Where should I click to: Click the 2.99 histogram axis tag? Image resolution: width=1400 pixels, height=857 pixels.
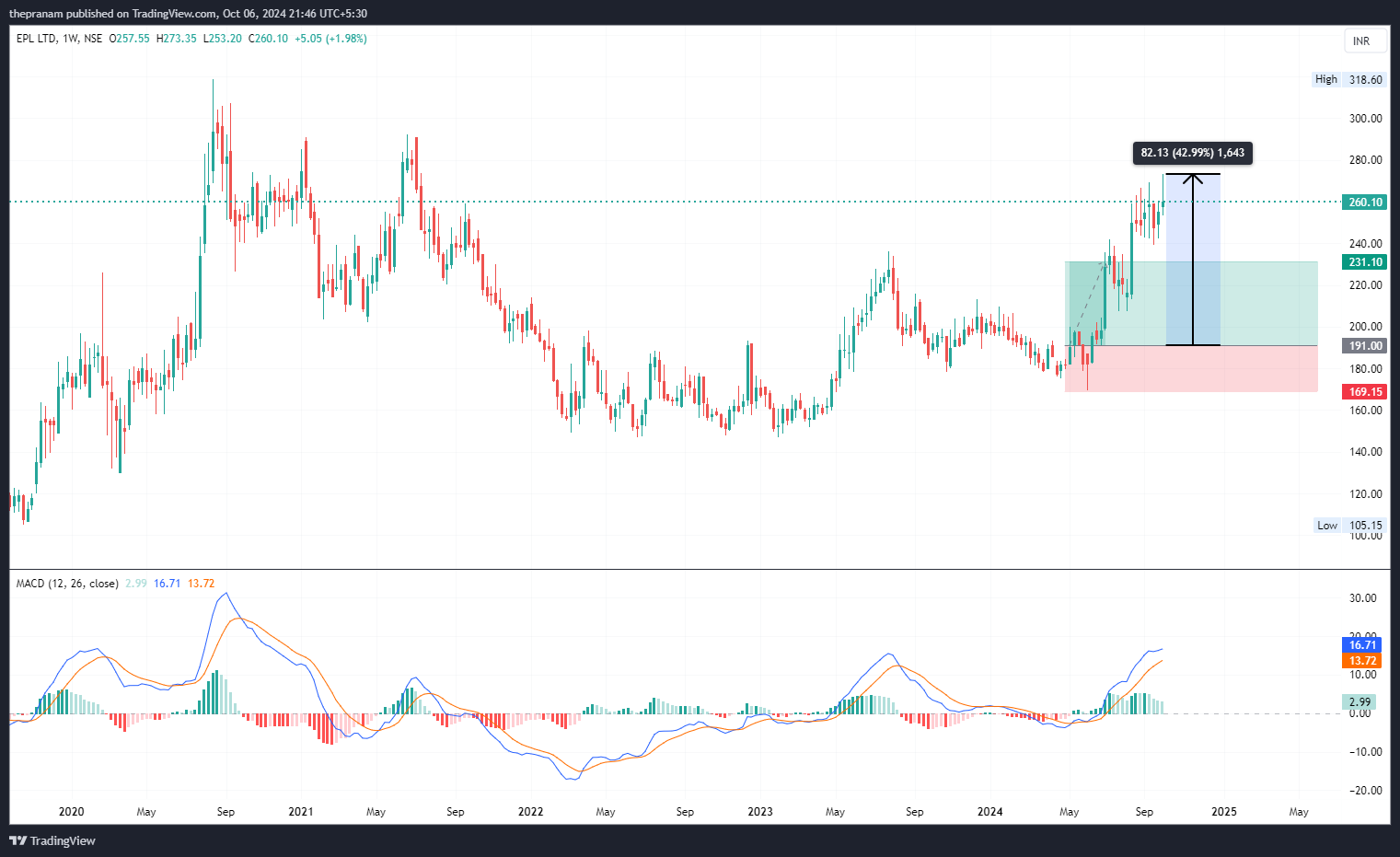[x=1360, y=701]
